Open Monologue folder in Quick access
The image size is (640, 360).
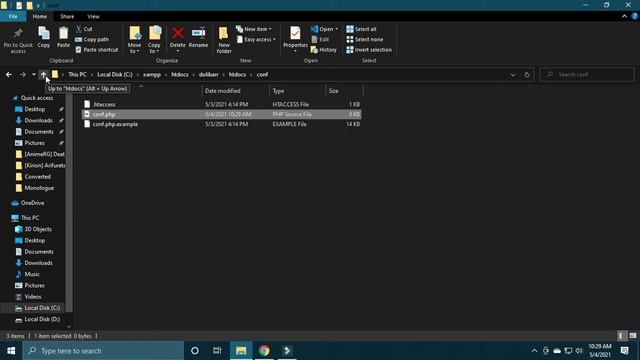39,188
